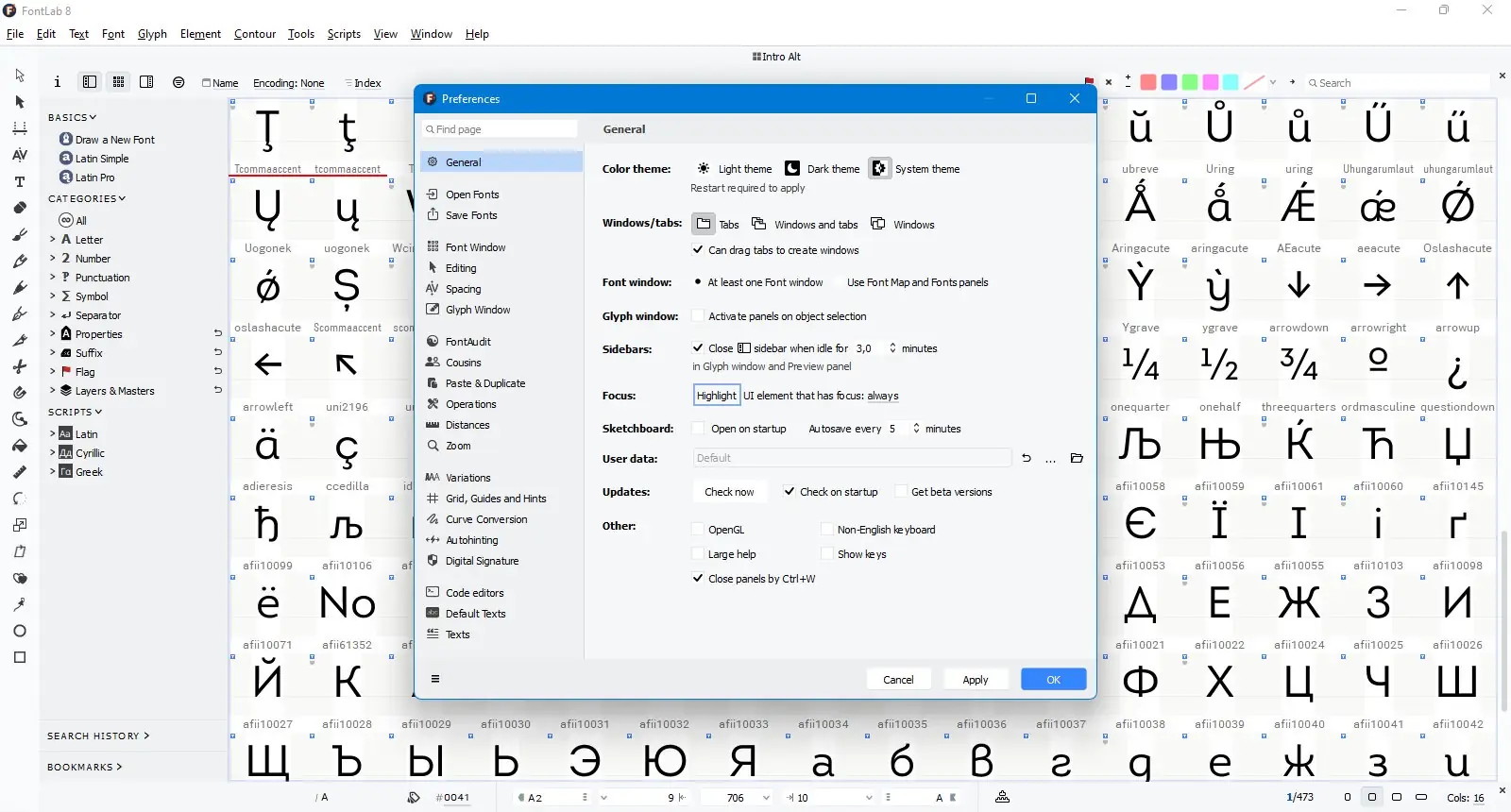
Task: Reset User data folder with the undo arrow
Action: pos(1027,458)
